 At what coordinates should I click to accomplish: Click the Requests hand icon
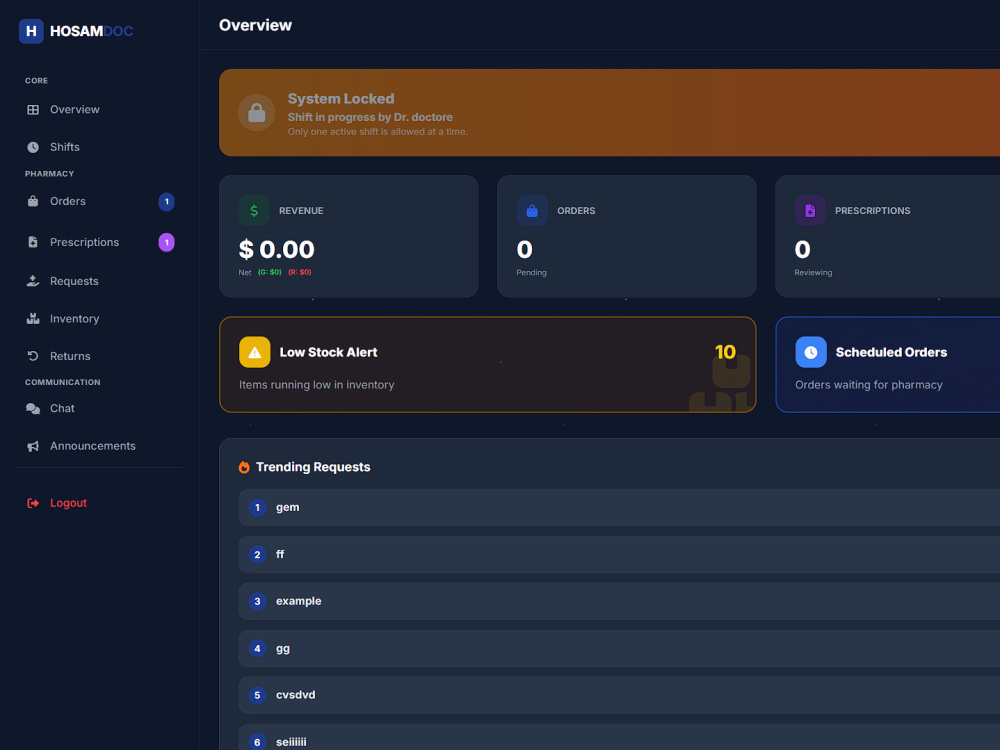pos(33,281)
